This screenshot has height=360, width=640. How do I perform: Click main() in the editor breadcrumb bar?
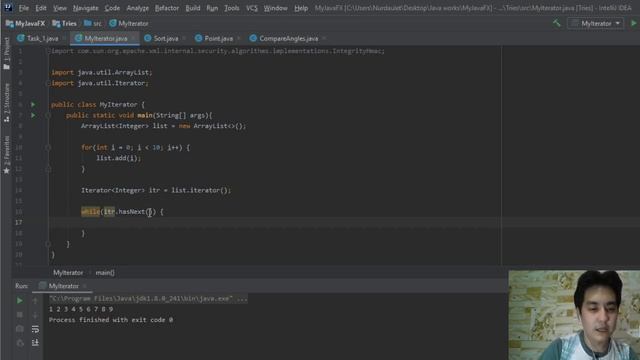[105, 273]
